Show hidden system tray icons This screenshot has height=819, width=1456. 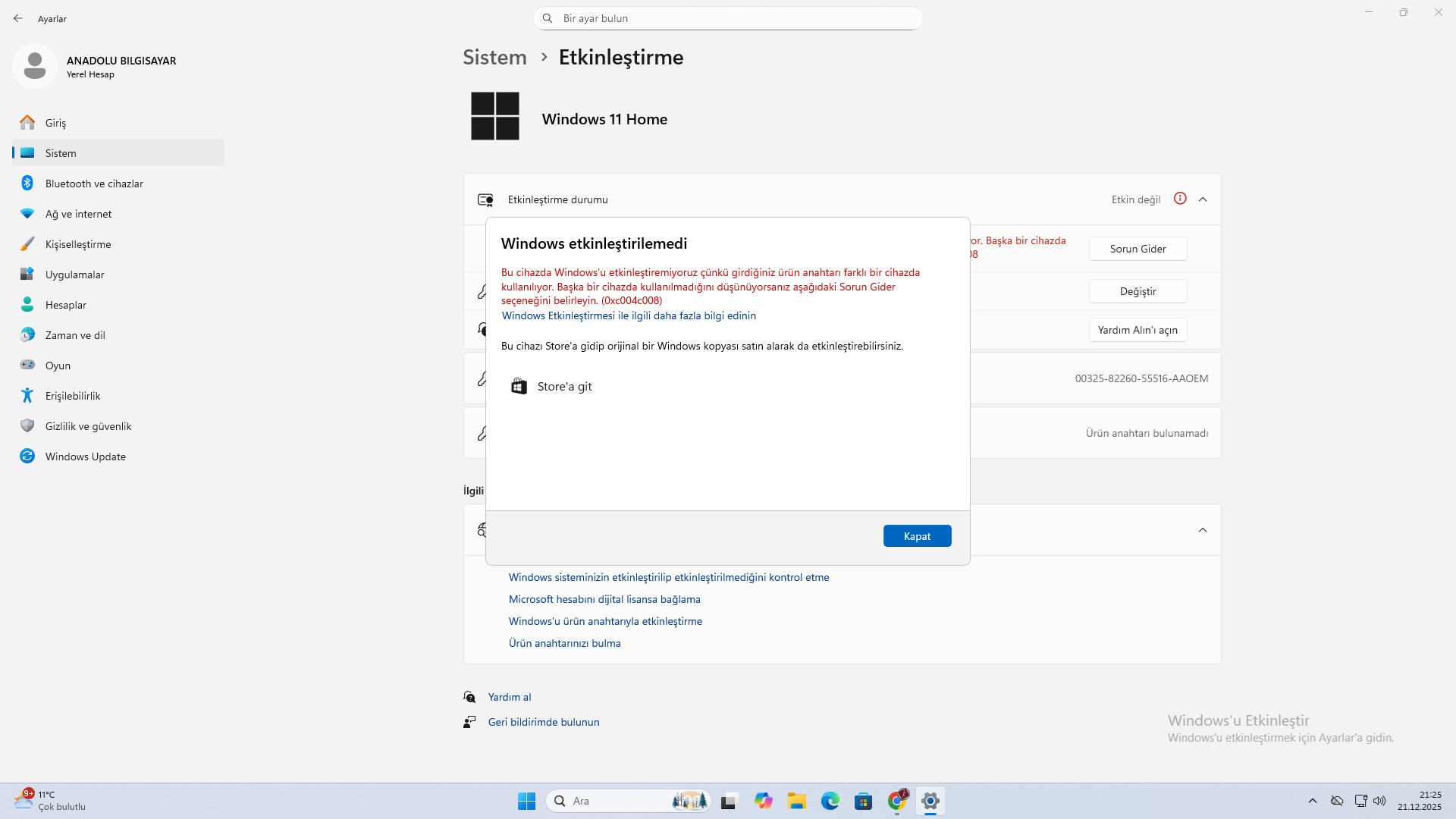pos(1313,801)
